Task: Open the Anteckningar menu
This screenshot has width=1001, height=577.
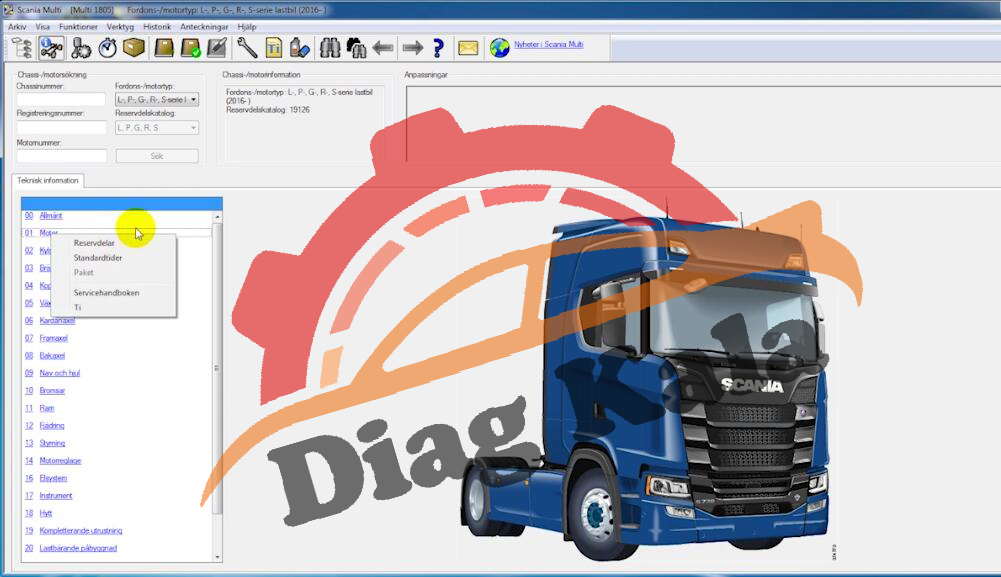Action: (x=204, y=27)
